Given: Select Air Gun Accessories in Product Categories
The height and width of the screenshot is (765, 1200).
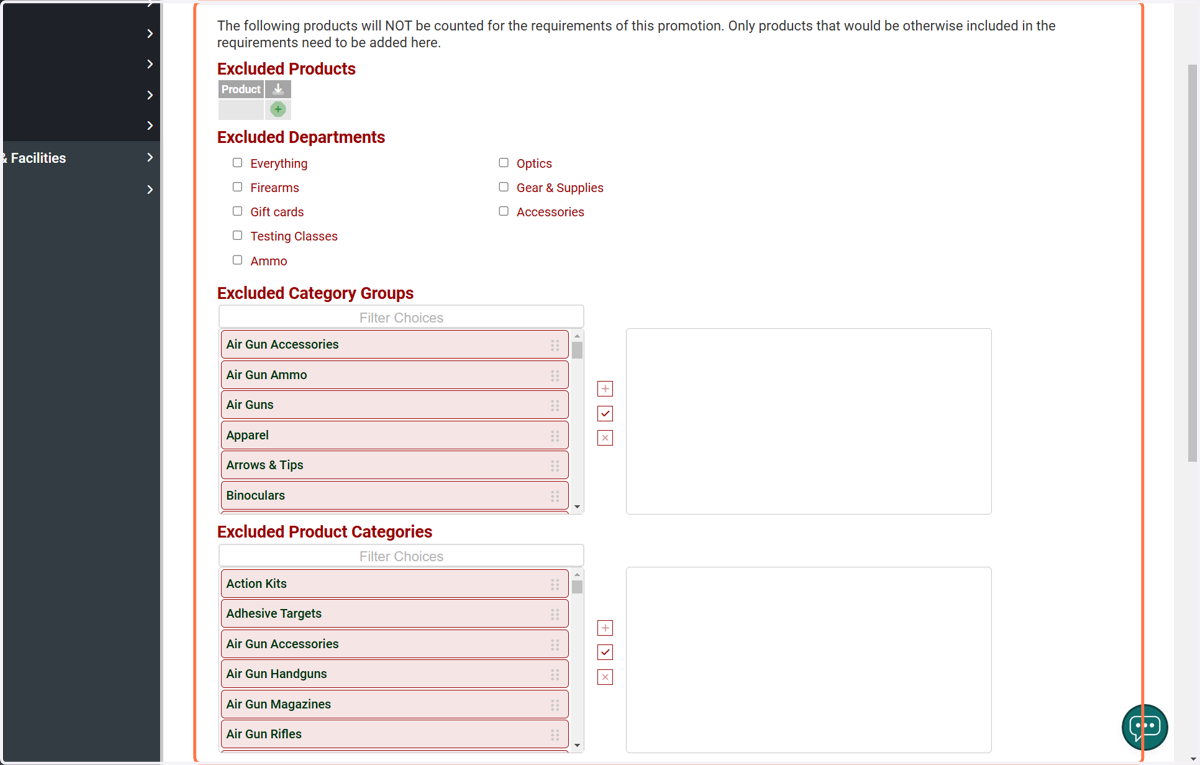Looking at the screenshot, I should coord(394,644).
